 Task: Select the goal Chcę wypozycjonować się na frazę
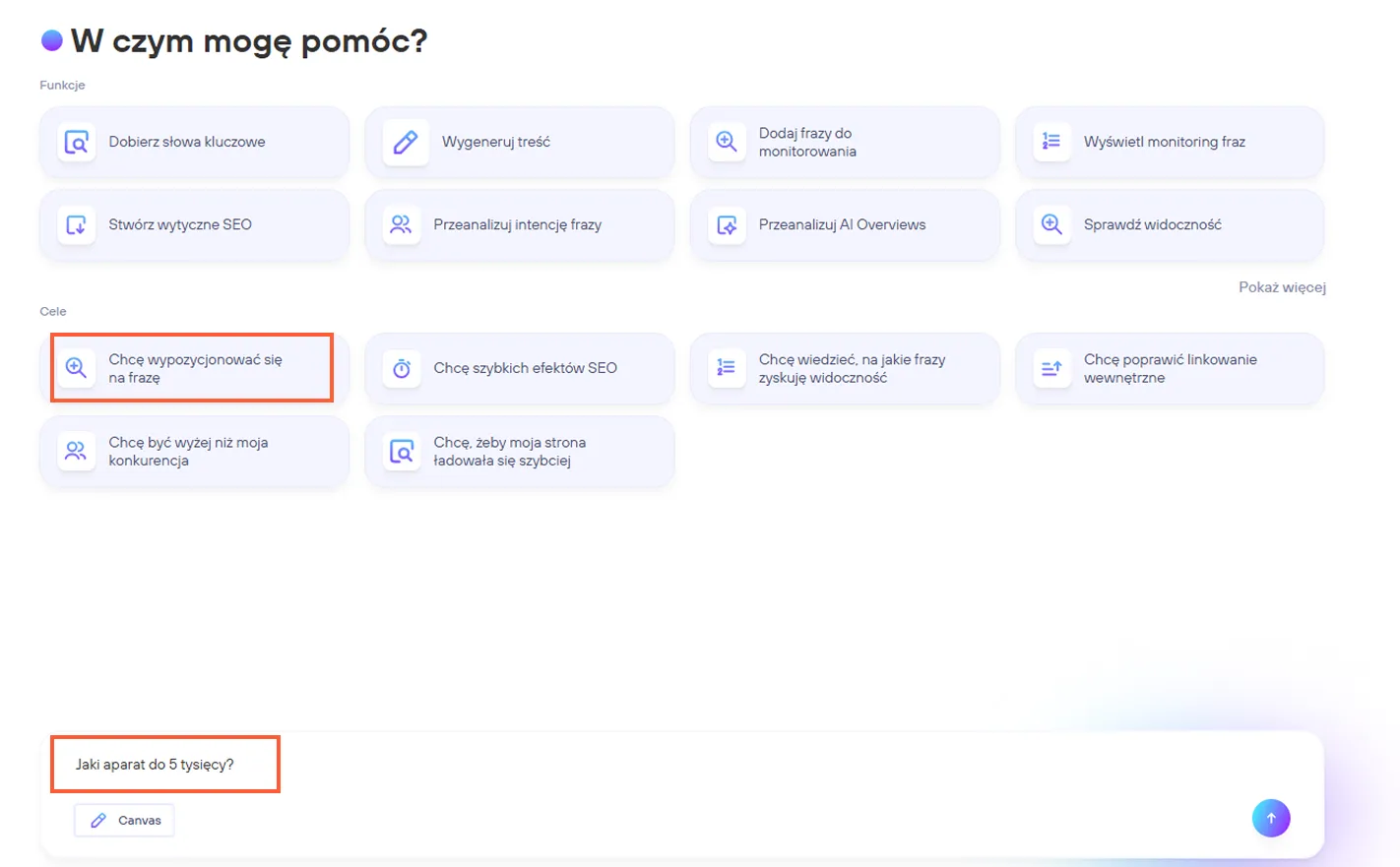tap(195, 368)
